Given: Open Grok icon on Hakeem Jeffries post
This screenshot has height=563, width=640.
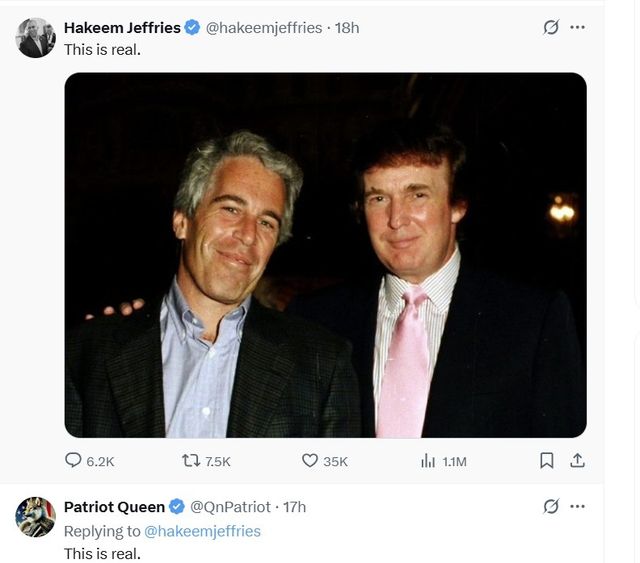Looking at the screenshot, I should pos(550,28).
